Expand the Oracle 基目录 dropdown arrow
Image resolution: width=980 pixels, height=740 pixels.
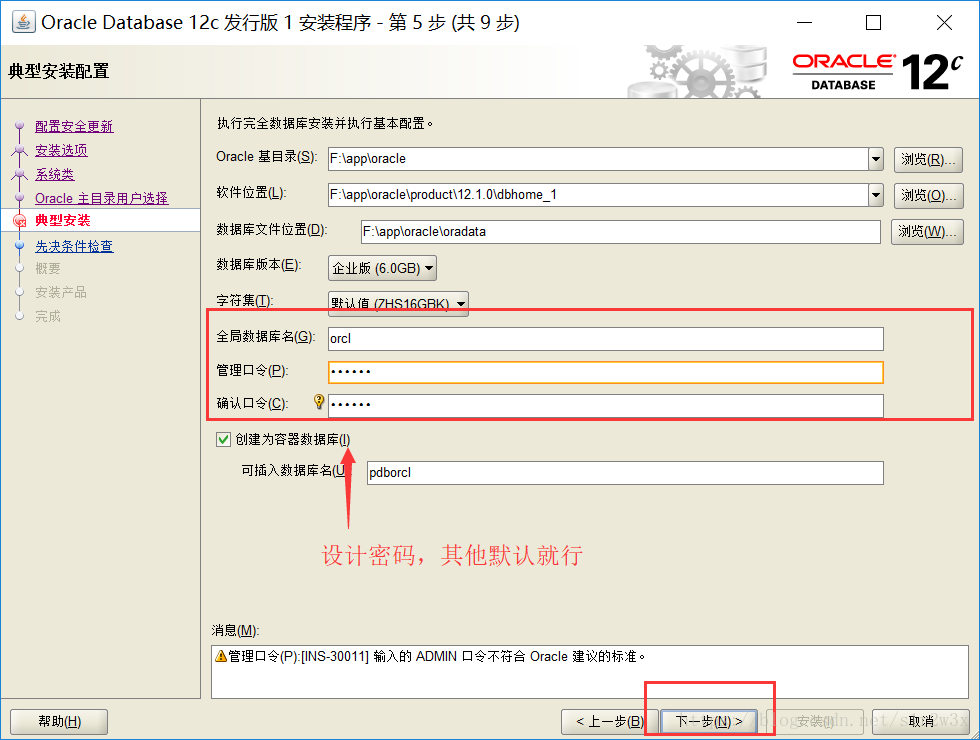(x=876, y=159)
